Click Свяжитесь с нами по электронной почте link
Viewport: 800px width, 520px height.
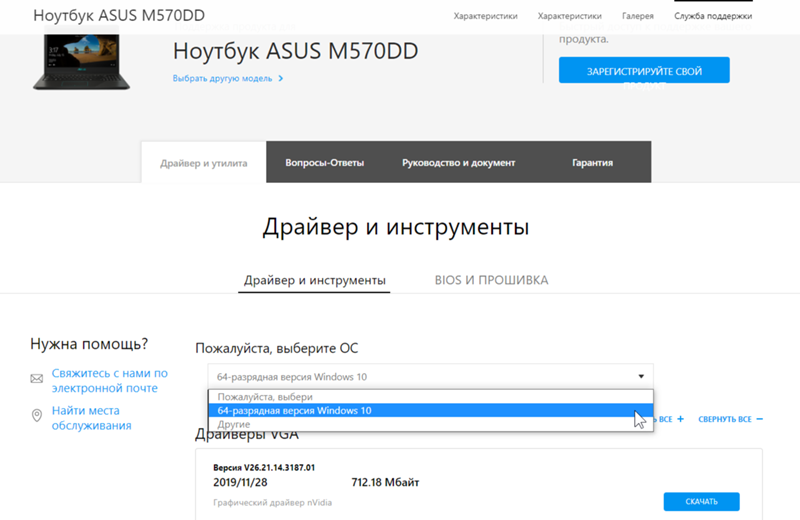click(109, 381)
